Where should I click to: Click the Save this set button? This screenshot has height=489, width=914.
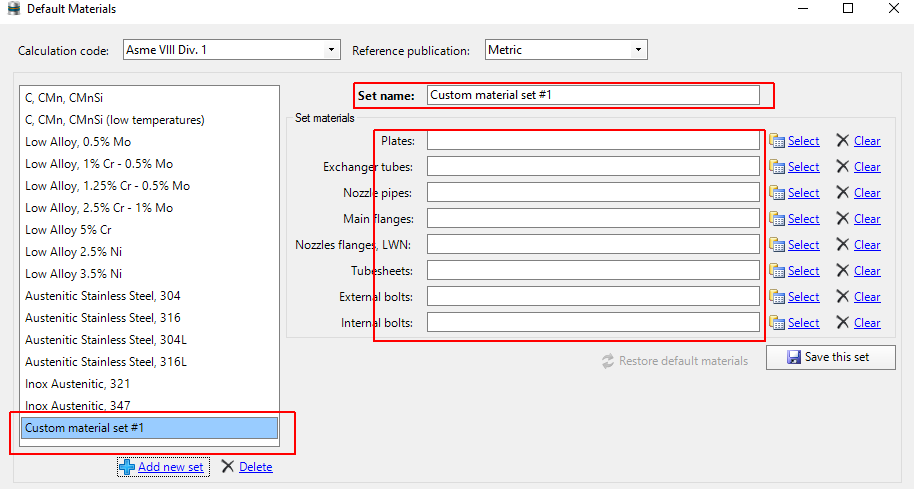831,357
